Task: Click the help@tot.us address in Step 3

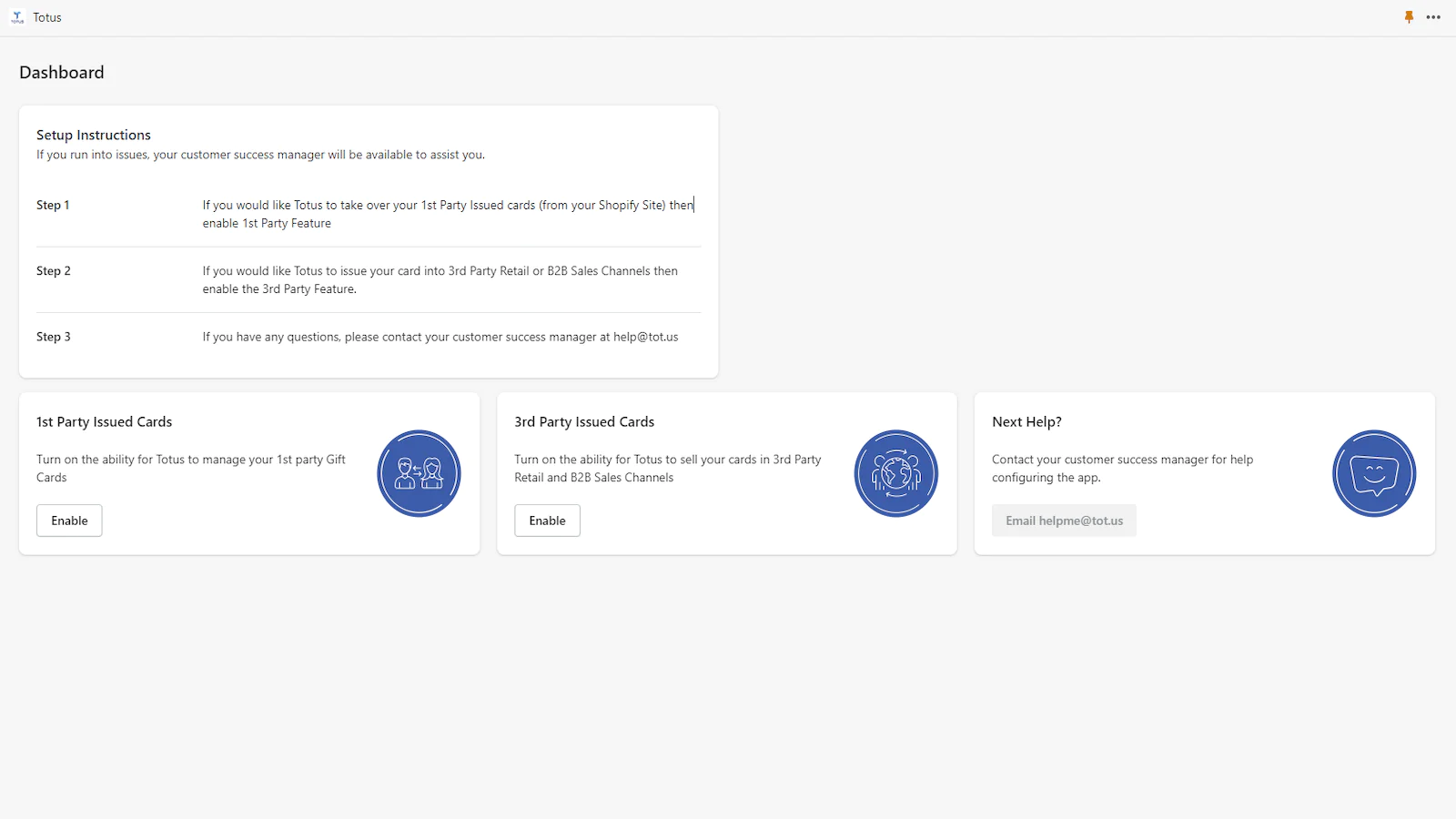Action: coord(645,337)
